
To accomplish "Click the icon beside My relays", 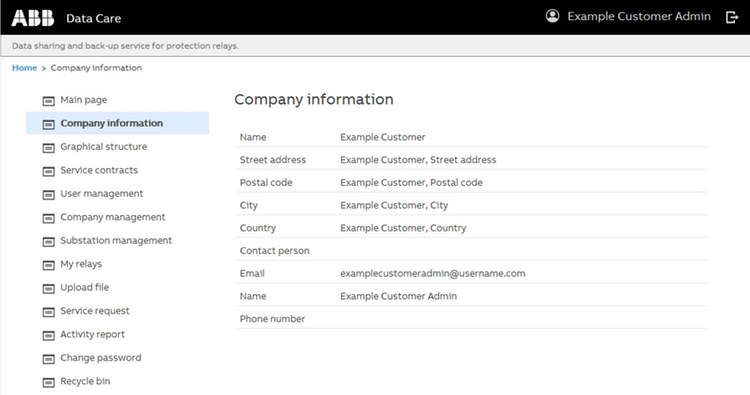I will 49,265.
